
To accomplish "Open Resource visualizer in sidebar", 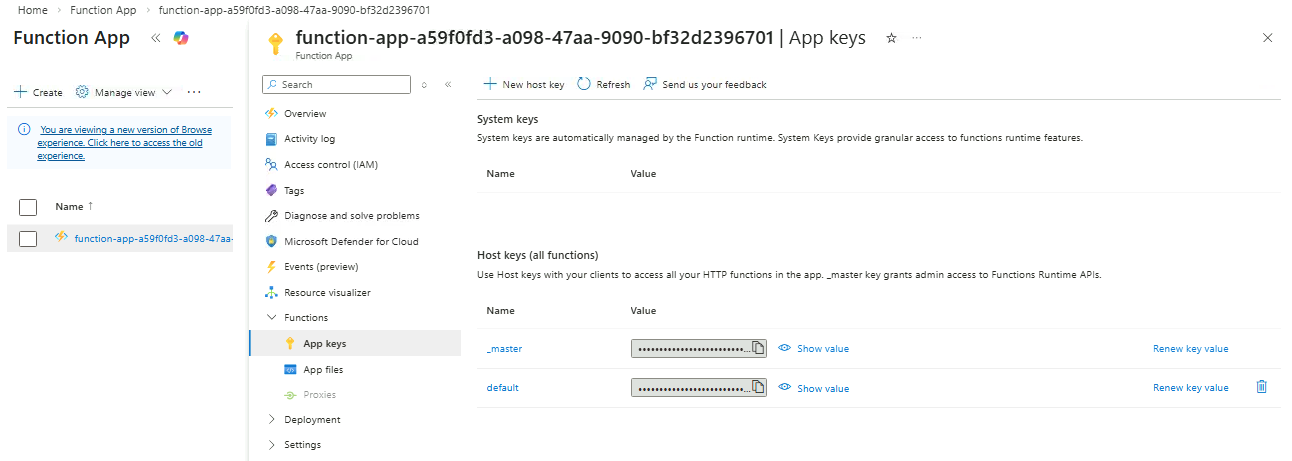I will coord(327,293).
